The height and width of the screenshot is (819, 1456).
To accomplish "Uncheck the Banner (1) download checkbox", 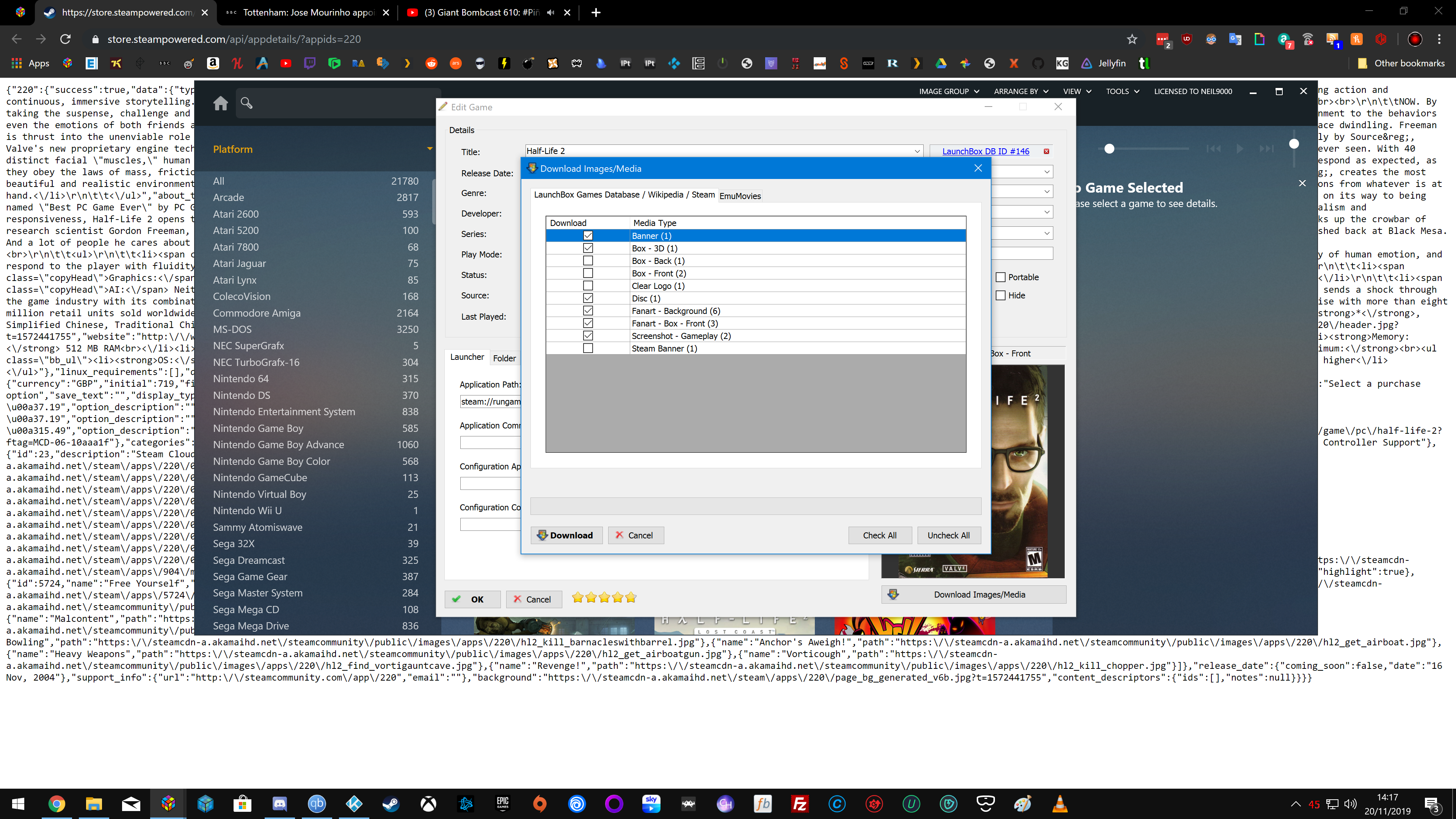I will click(x=588, y=236).
